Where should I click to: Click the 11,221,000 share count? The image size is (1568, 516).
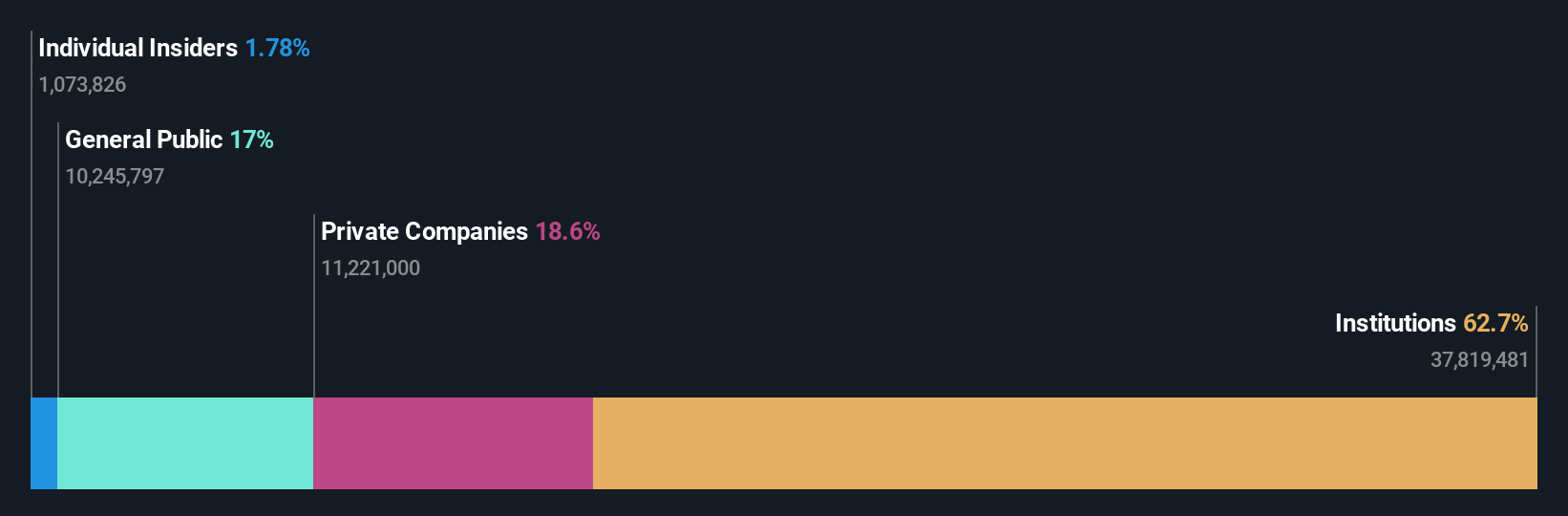(x=371, y=269)
